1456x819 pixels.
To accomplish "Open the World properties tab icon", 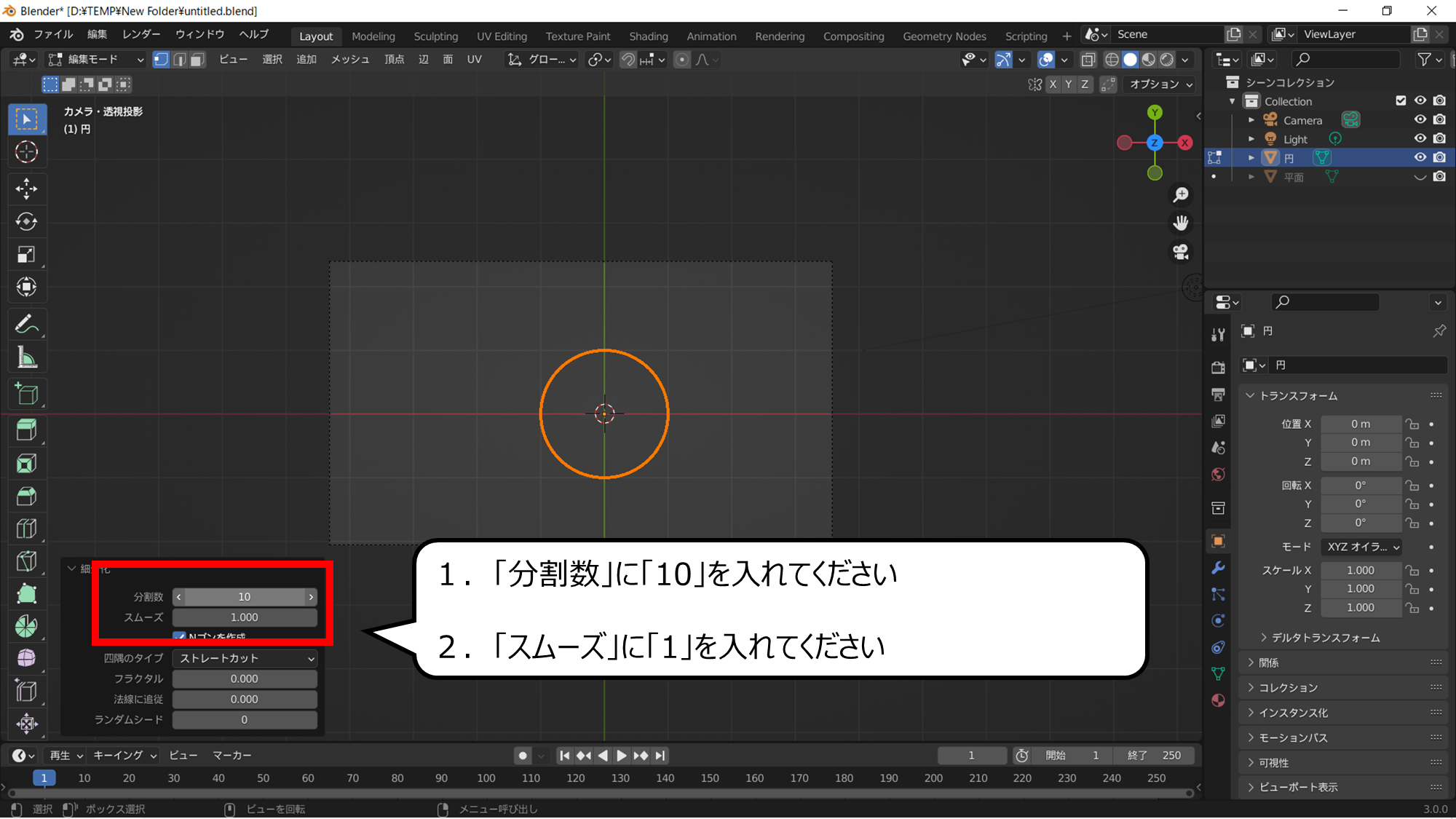I will point(1218,475).
